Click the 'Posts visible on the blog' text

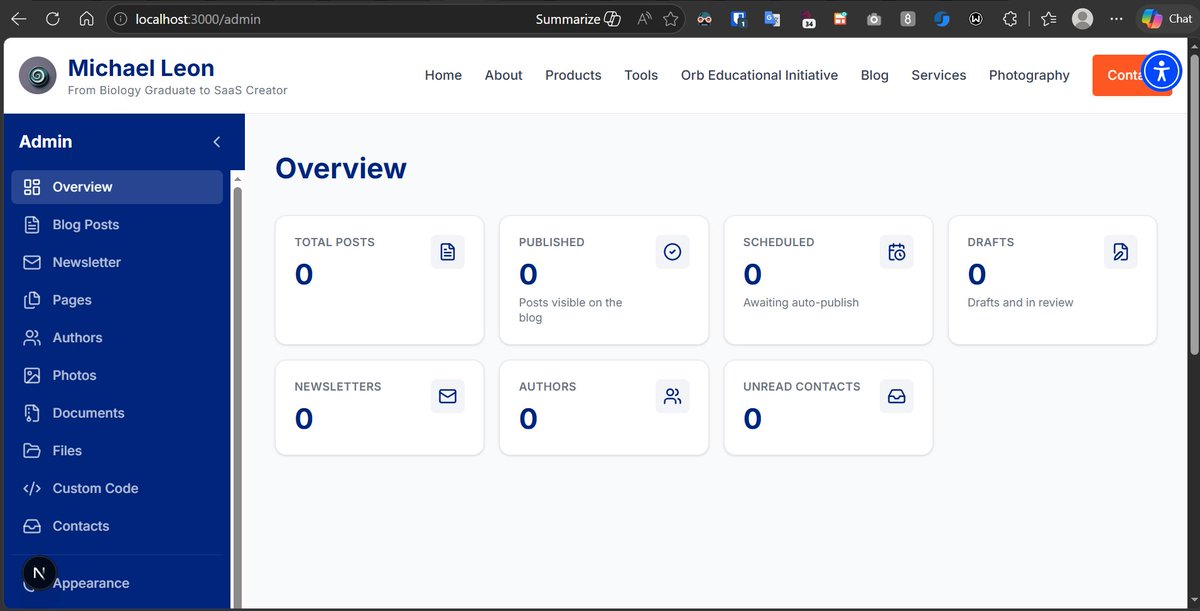(570, 310)
